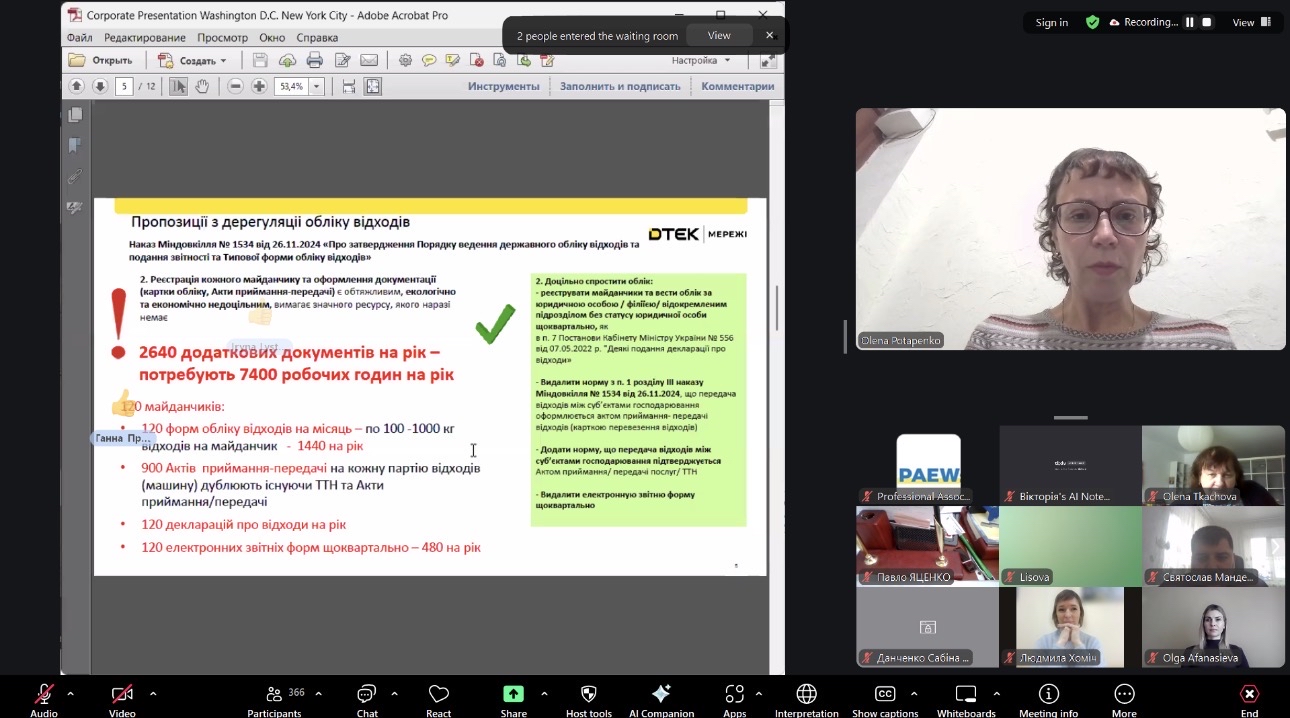Toggle Show captions in meeting toolbar
The height and width of the screenshot is (718, 1290).
[885, 695]
